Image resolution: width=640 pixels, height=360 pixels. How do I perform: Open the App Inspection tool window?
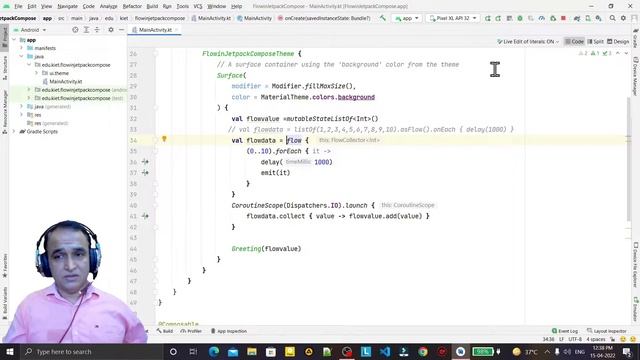coord(229,331)
